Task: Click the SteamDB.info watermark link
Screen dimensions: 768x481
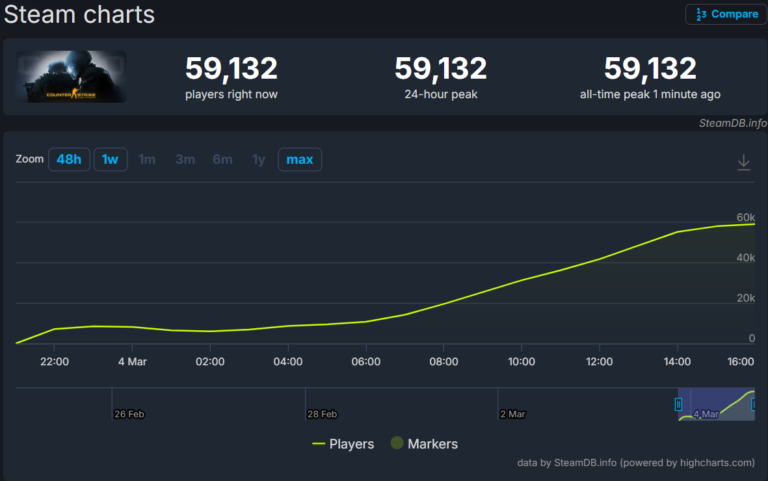Action: [x=733, y=123]
